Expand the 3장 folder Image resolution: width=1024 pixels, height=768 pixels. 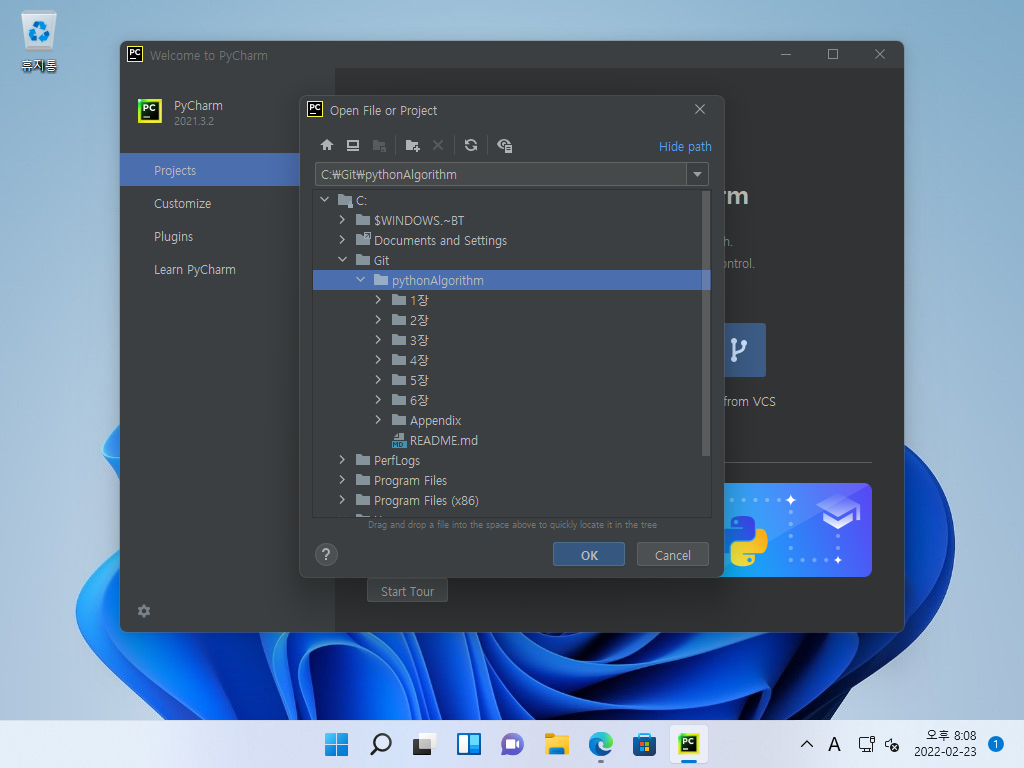pyautogui.click(x=378, y=340)
